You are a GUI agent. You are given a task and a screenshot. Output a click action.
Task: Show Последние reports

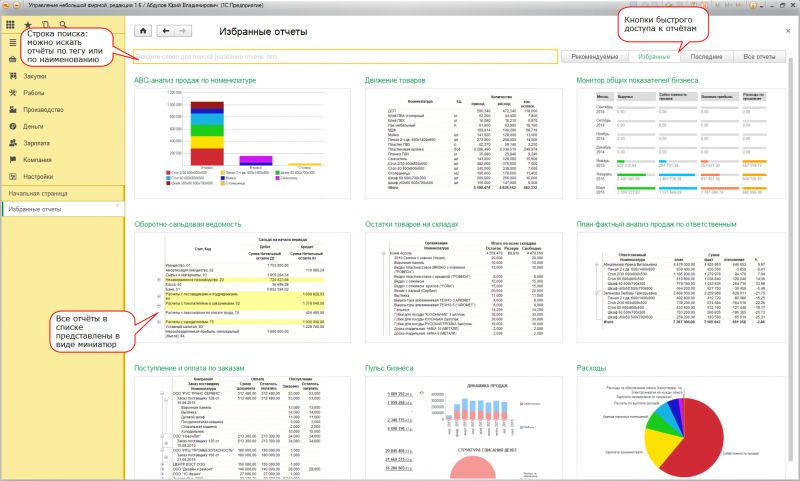[x=708, y=57]
